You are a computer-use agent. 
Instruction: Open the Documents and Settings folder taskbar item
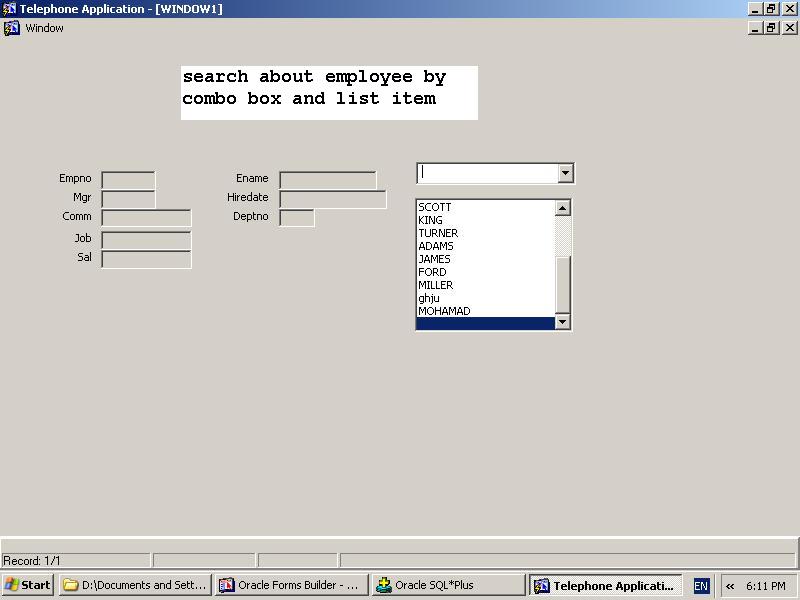point(135,585)
